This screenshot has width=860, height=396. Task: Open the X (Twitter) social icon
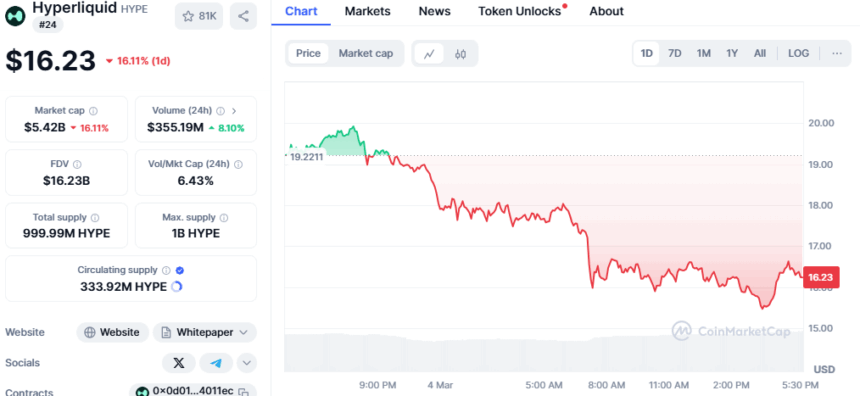(179, 363)
